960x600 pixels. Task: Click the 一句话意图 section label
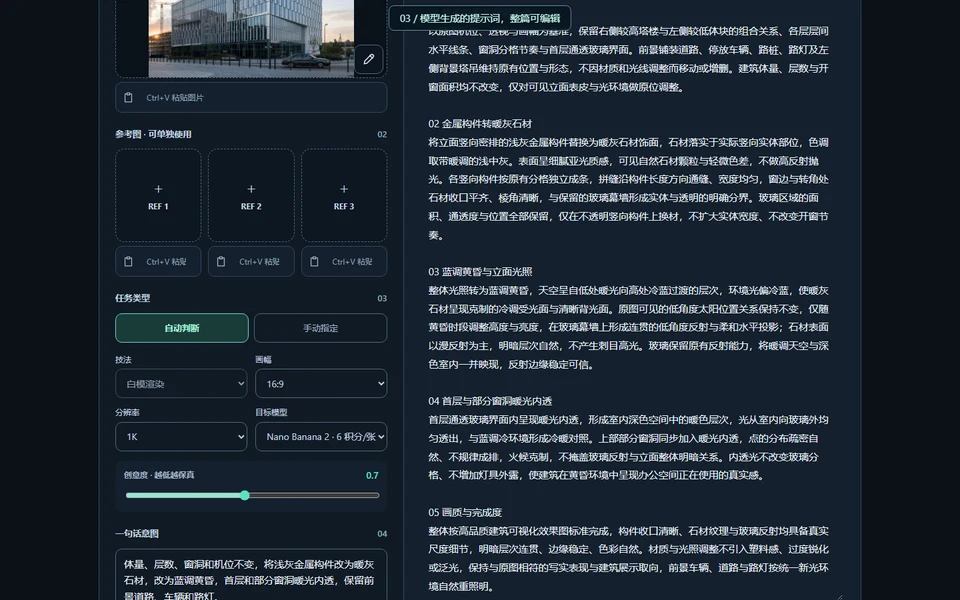137,534
